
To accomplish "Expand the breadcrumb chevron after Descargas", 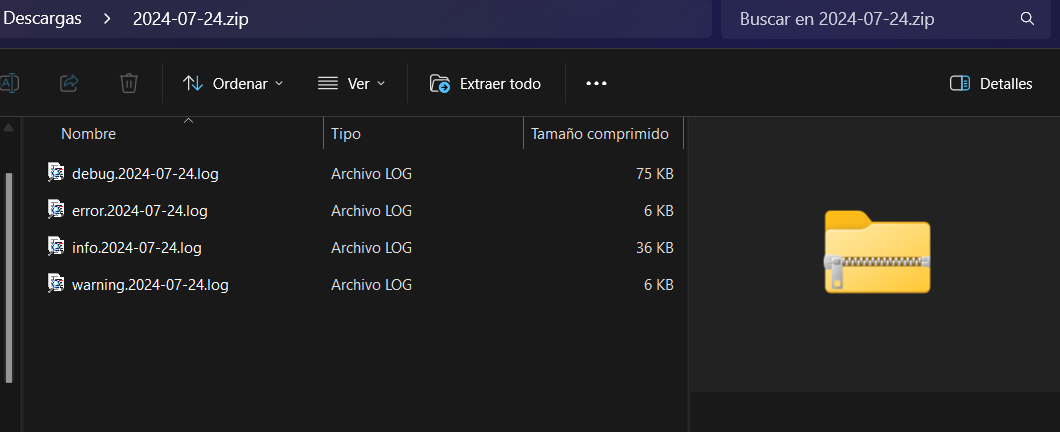I will pyautogui.click(x=106, y=19).
